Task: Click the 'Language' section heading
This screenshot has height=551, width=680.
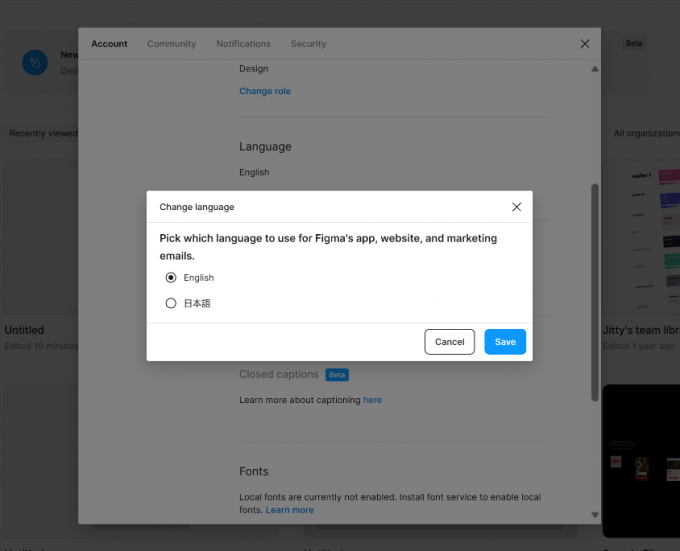Action: coord(265,147)
